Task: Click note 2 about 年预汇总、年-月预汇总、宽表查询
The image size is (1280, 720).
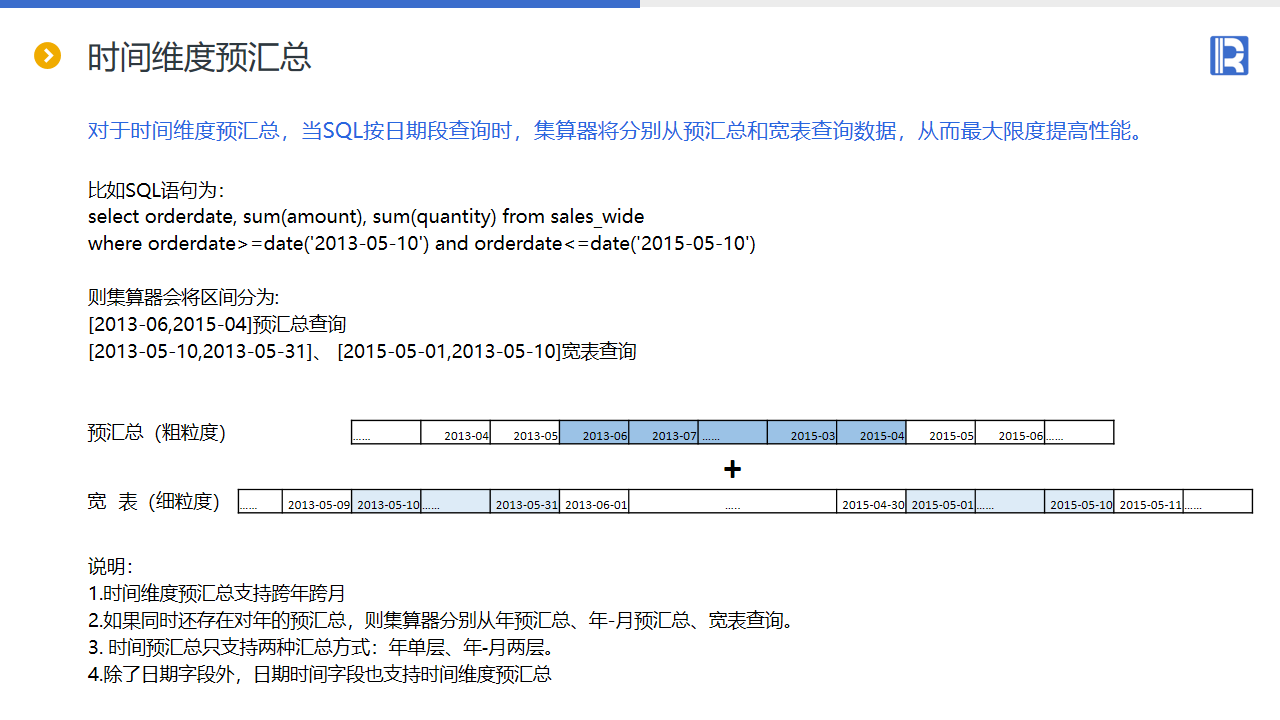Action: point(442,621)
